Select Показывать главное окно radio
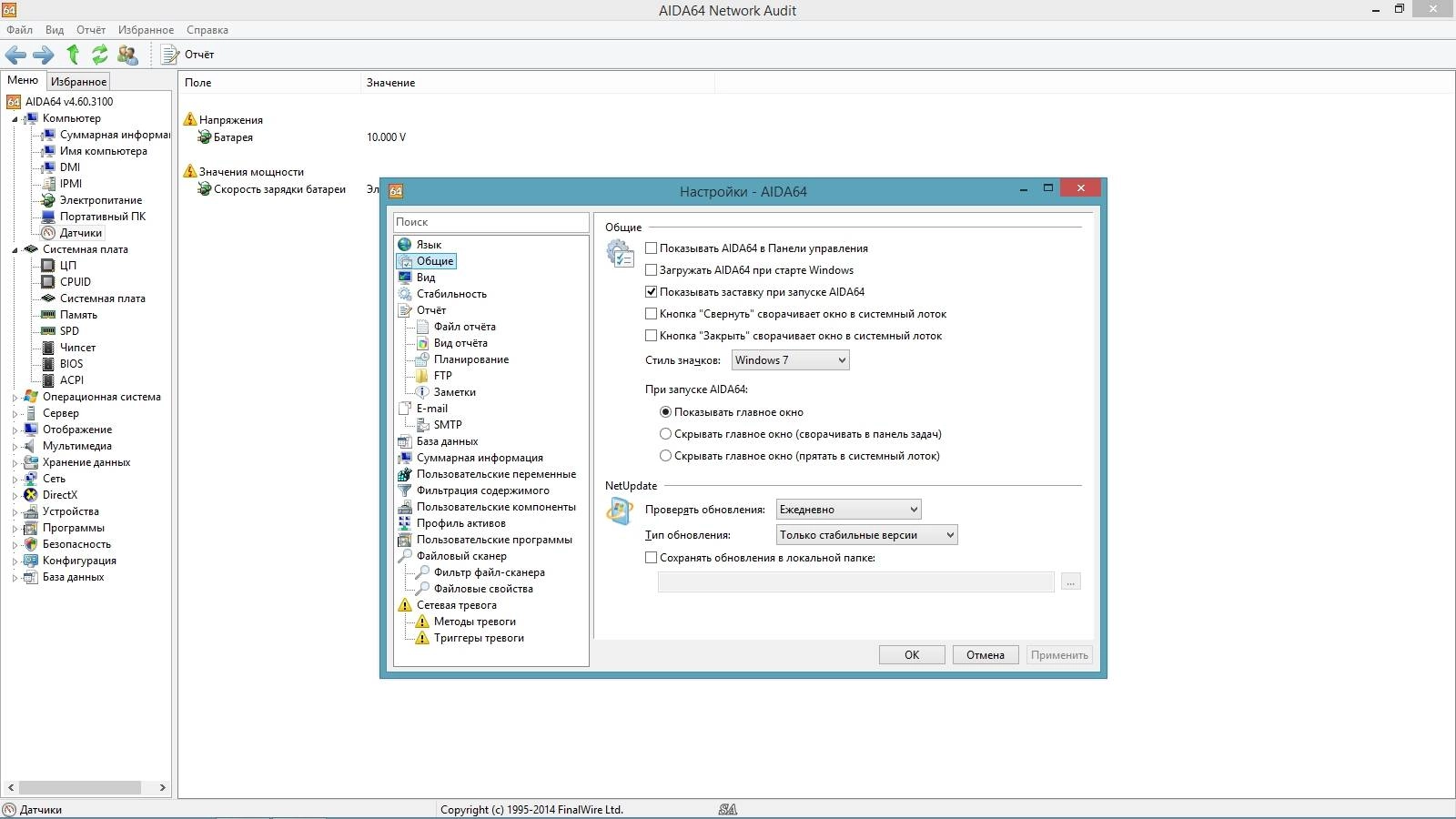The width and height of the screenshot is (1456, 819). coord(665,411)
